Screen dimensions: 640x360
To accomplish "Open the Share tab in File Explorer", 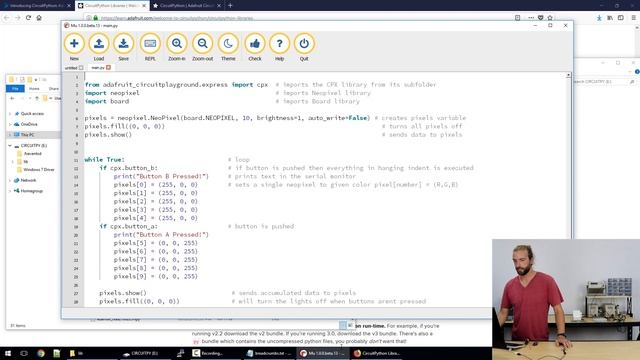I will [x=53, y=89].
